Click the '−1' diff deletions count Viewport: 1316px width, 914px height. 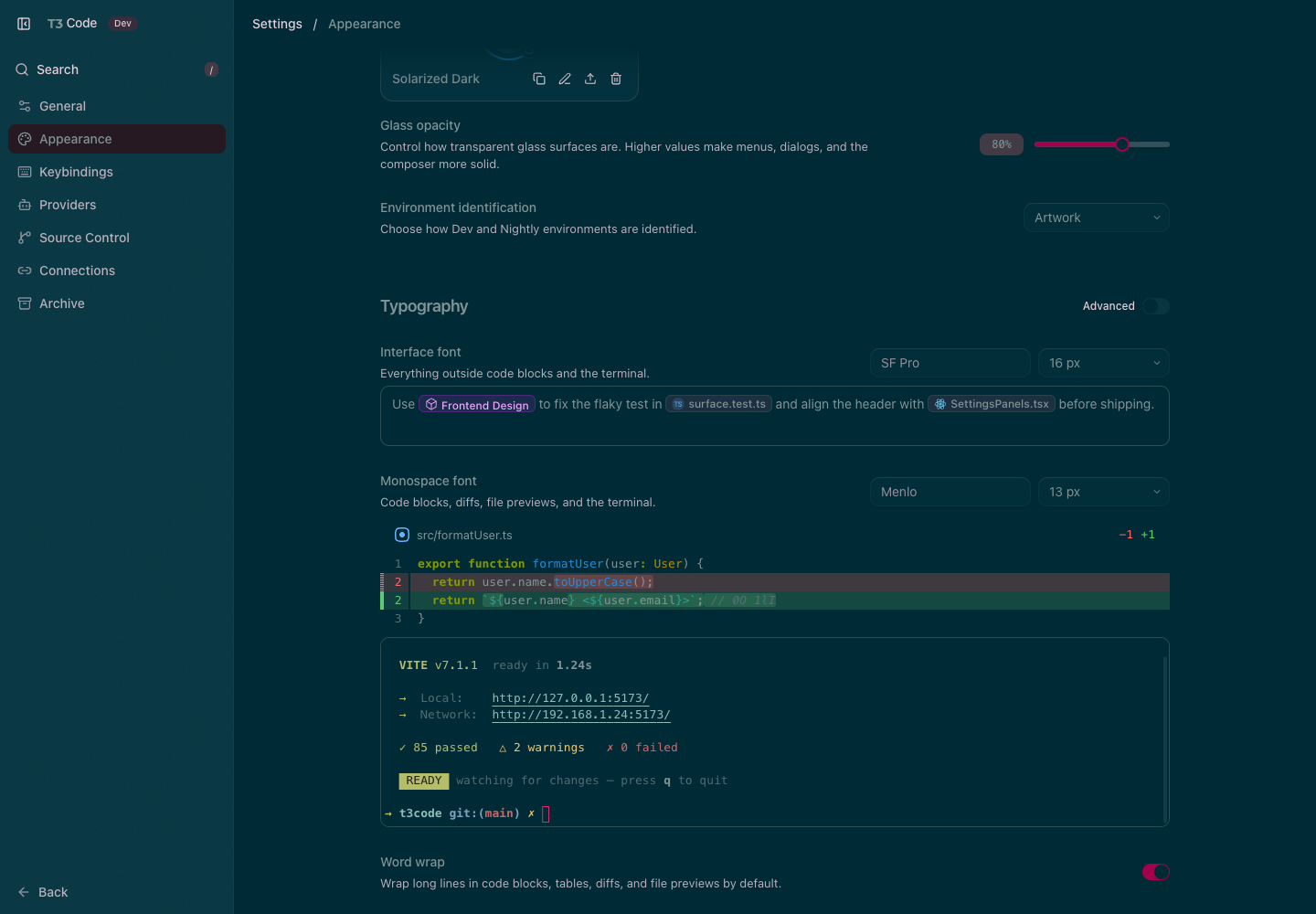(1126, 535)
